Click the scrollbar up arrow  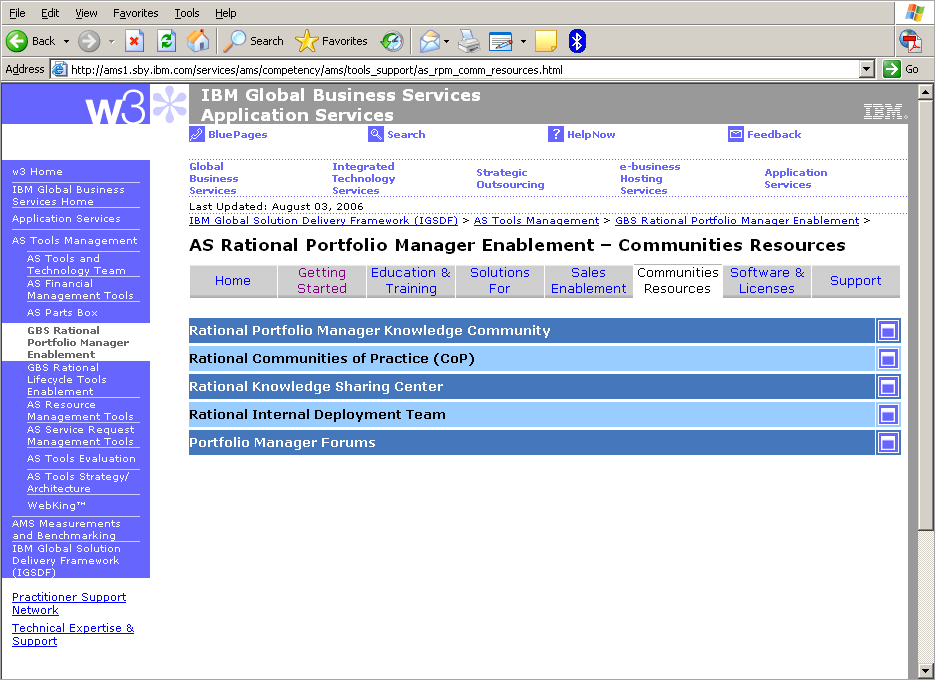(925, 92)
